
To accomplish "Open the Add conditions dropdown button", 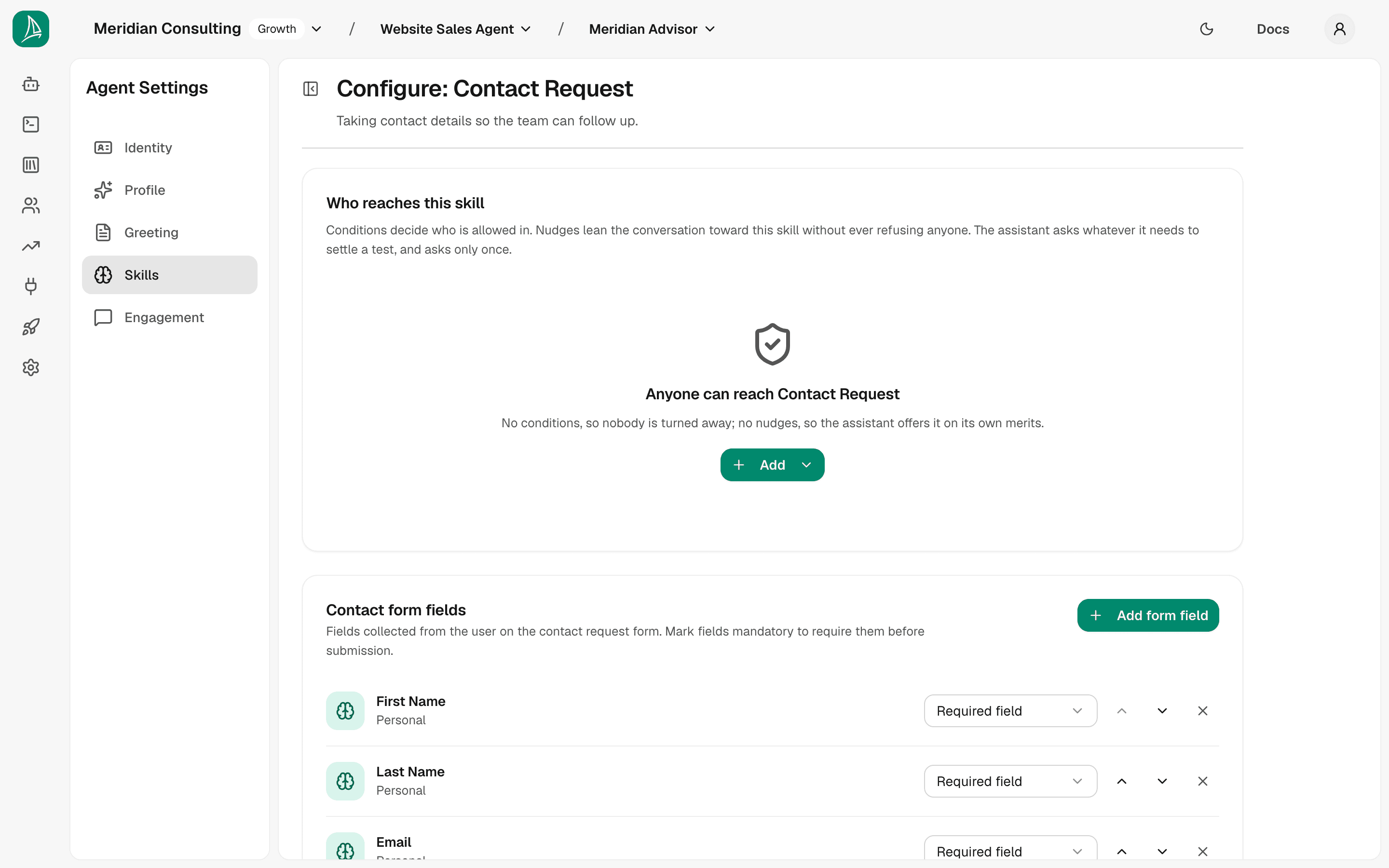I will click(773, 465).
